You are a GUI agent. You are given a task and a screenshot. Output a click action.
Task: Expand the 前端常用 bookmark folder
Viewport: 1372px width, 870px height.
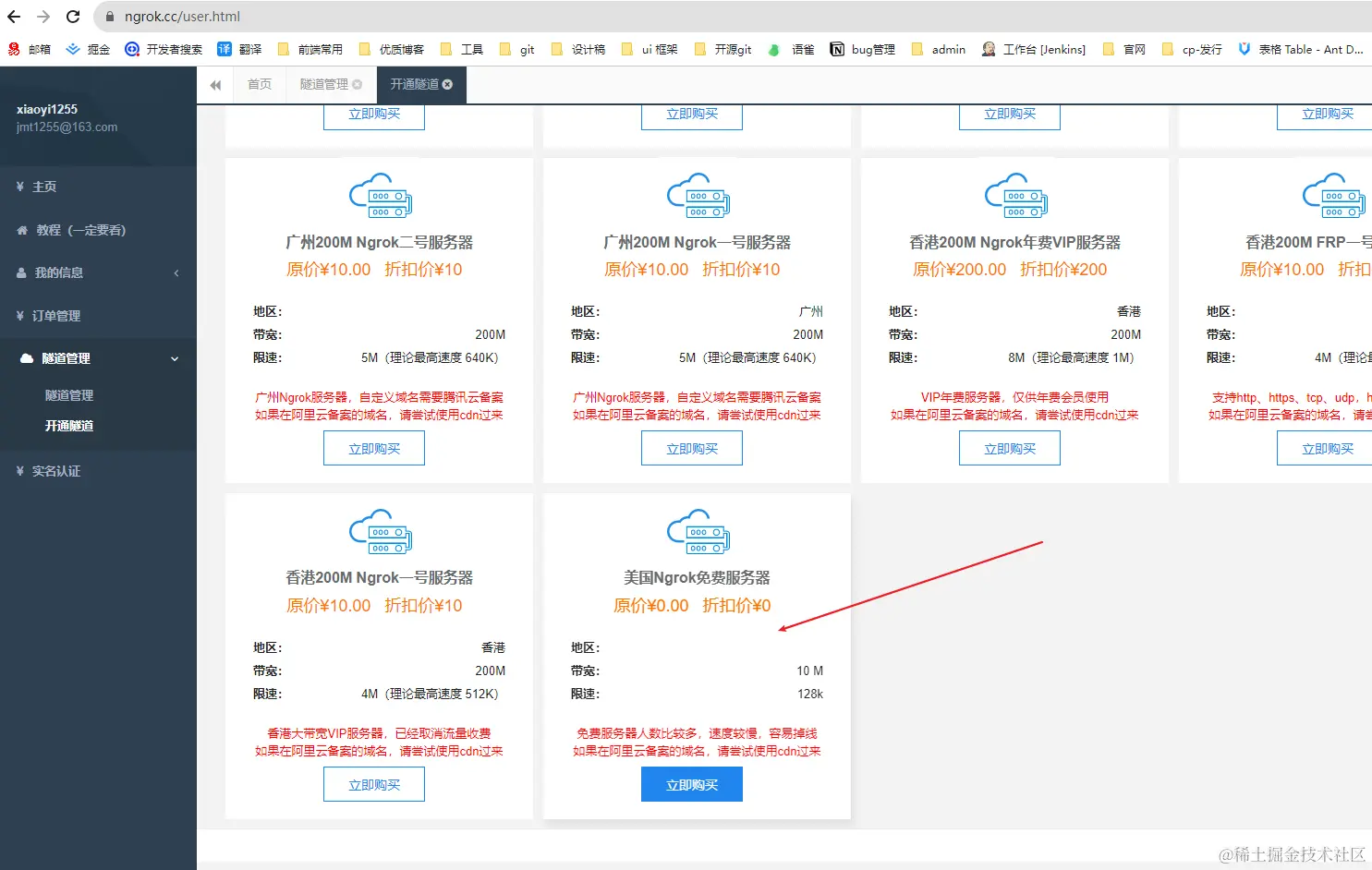(x=310, y=49)
